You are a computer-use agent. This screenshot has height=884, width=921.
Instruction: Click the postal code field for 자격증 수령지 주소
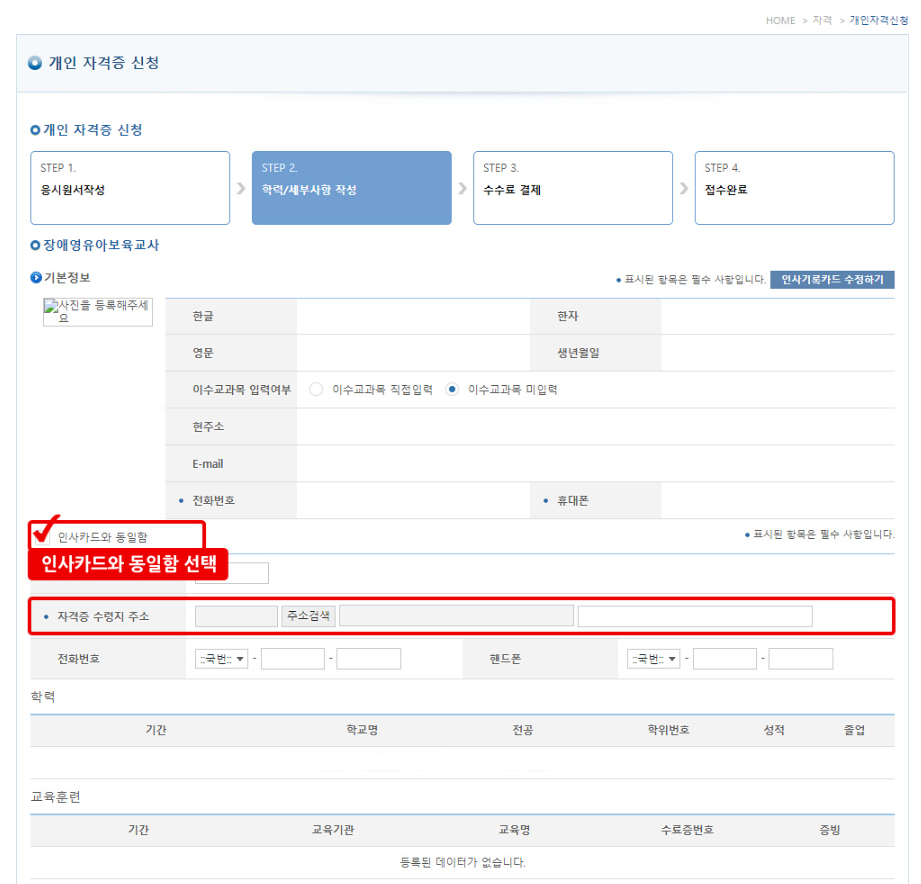[x=236, y=616]
